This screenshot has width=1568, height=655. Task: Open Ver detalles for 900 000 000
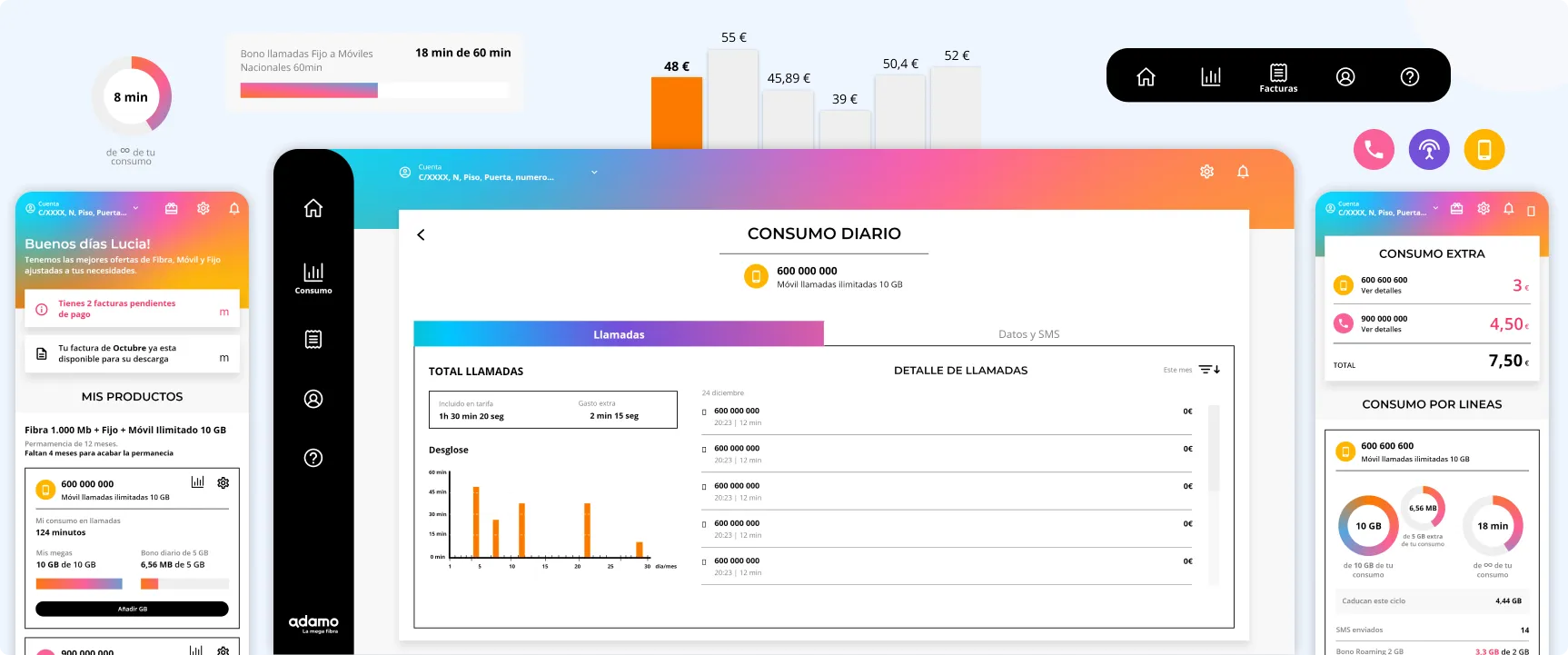point(1381,330)
